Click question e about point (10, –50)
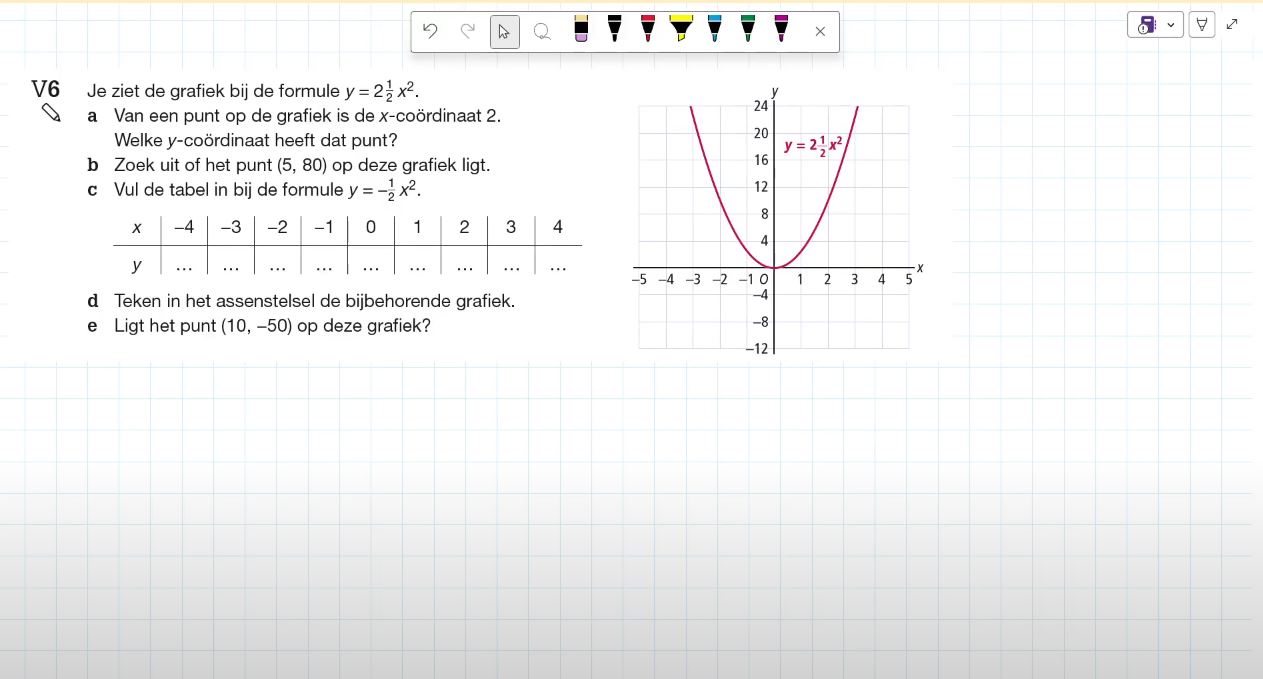Image resolution: width=1263 pixels, height=679 pixels. [x=272, y=325]
